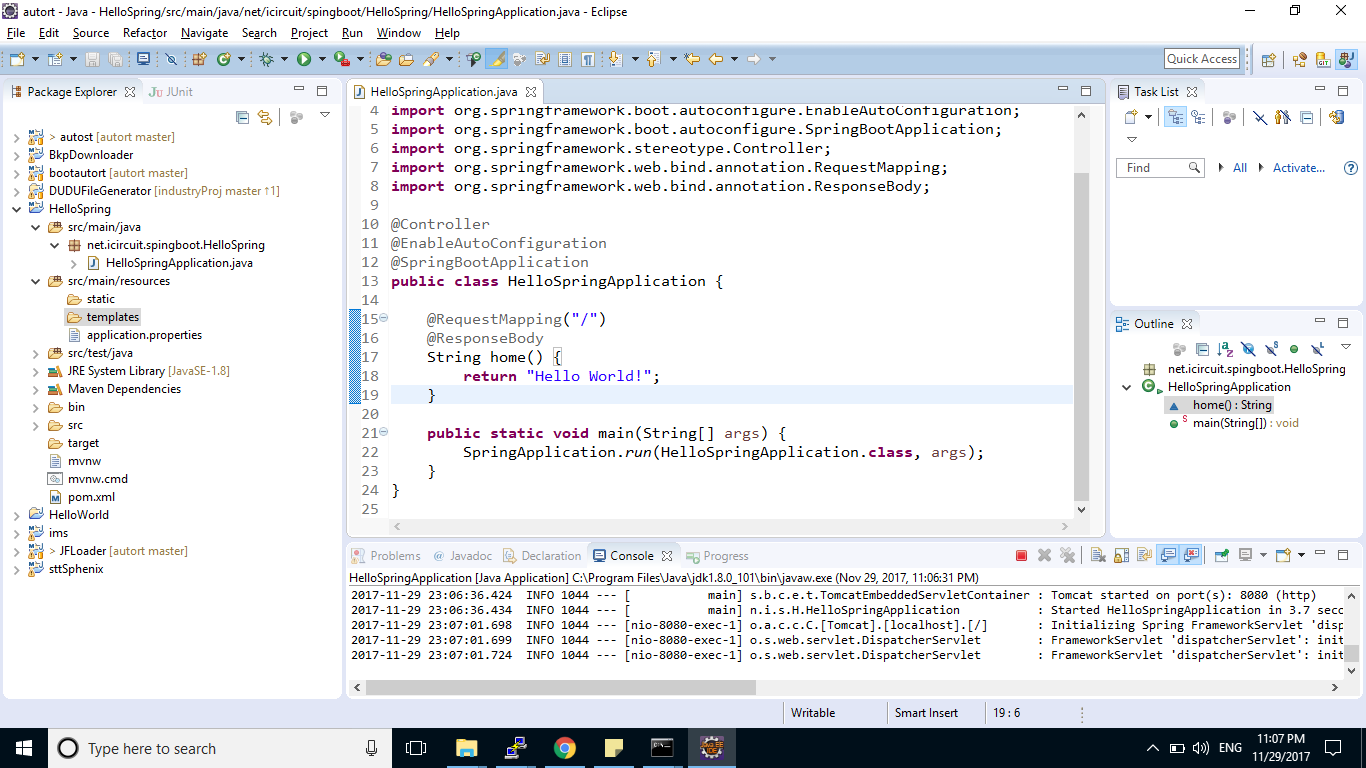Switch to the Problems tab
1366x768 pixels.
pyautogui.click(x=386, y=556)
